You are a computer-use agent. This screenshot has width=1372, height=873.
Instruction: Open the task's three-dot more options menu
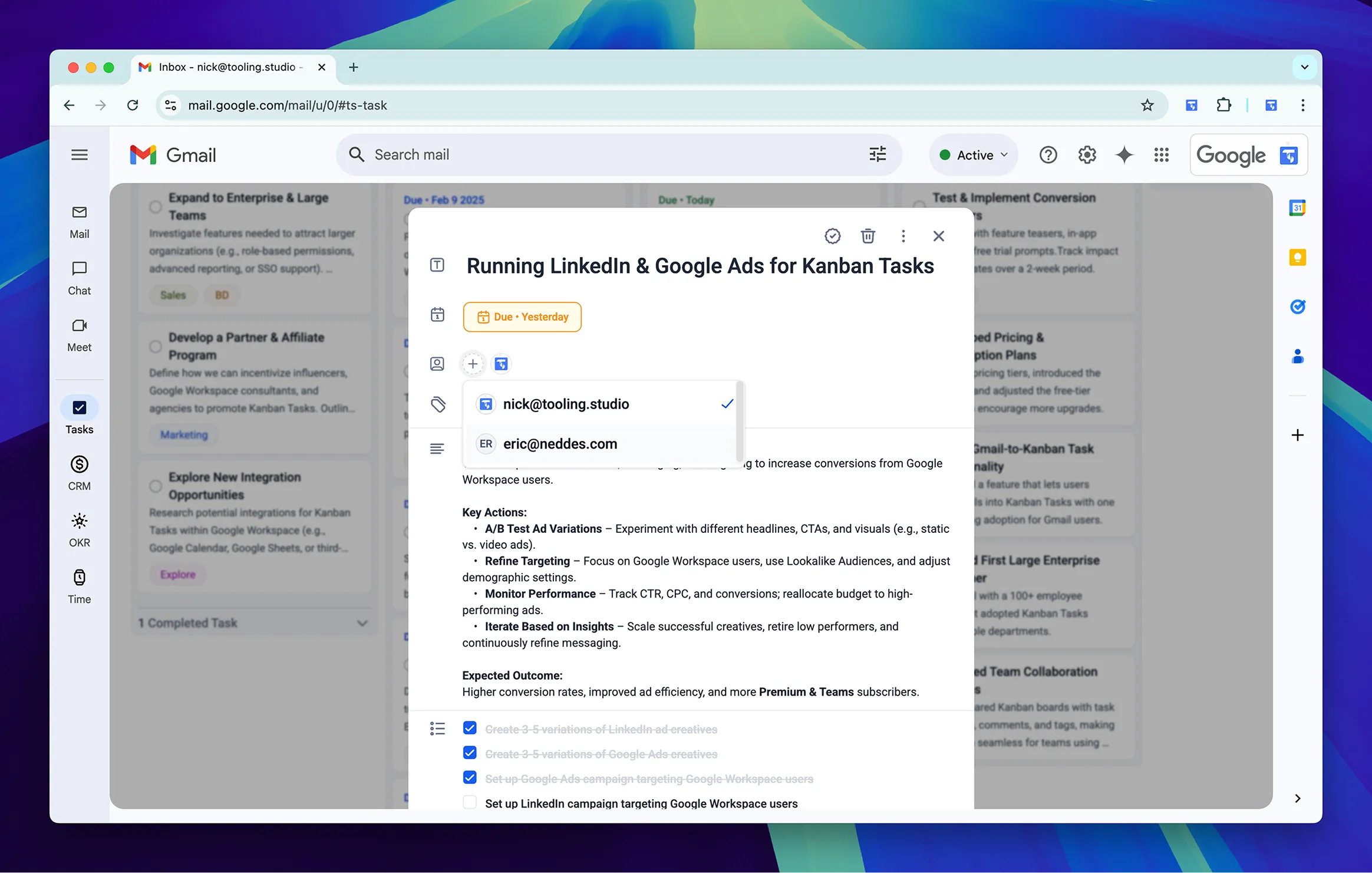903,236
